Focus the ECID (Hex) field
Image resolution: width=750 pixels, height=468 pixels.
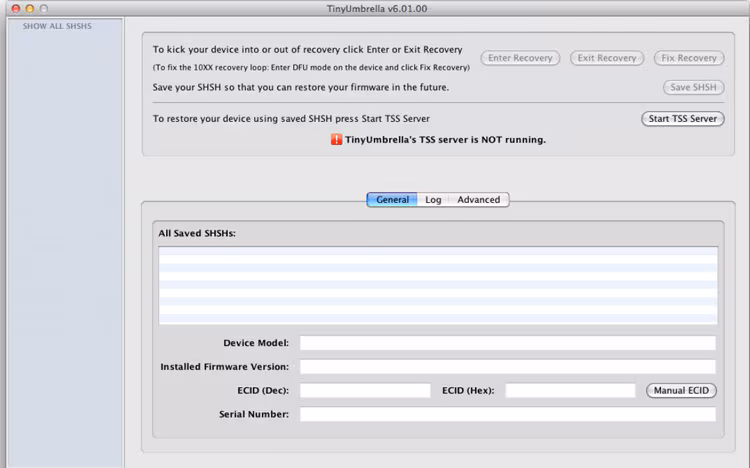click(x=570, y=390)
